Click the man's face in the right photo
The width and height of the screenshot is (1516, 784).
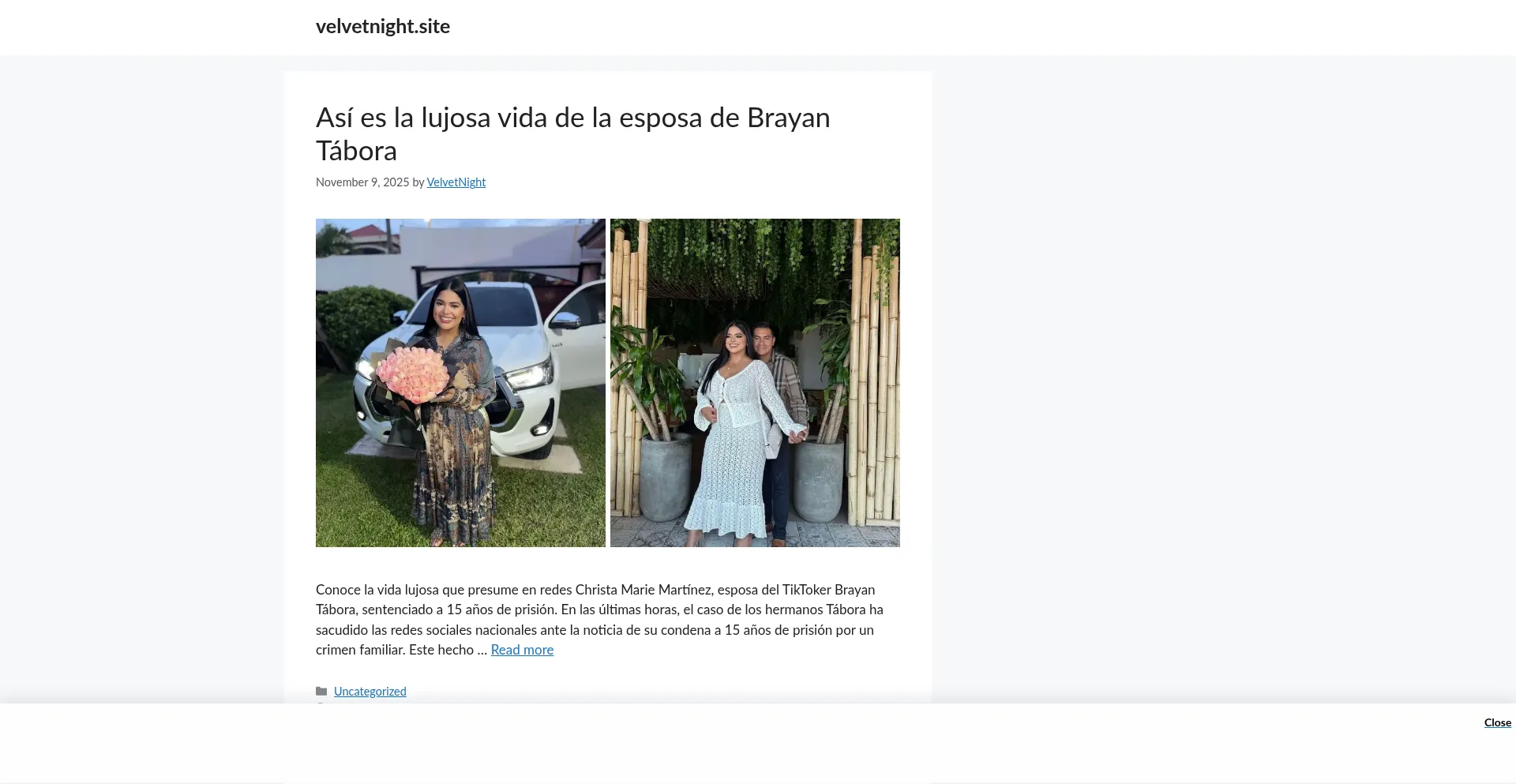(x=762, y=337)
